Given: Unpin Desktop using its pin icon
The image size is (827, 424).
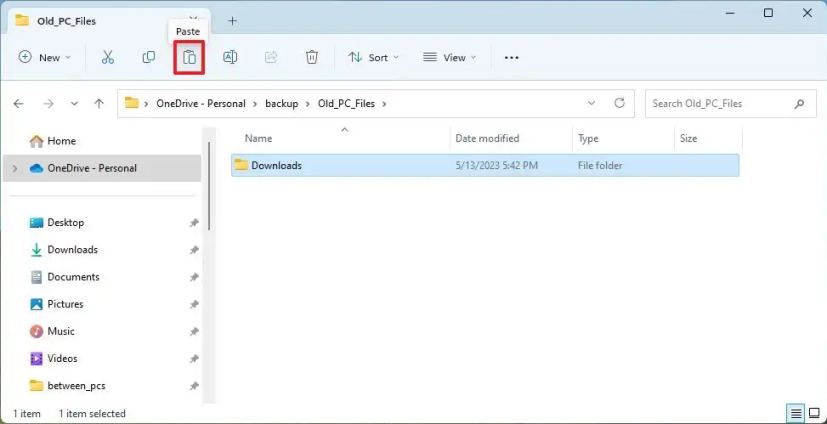Looking at the screenshot, I should [x=194, y=223].
